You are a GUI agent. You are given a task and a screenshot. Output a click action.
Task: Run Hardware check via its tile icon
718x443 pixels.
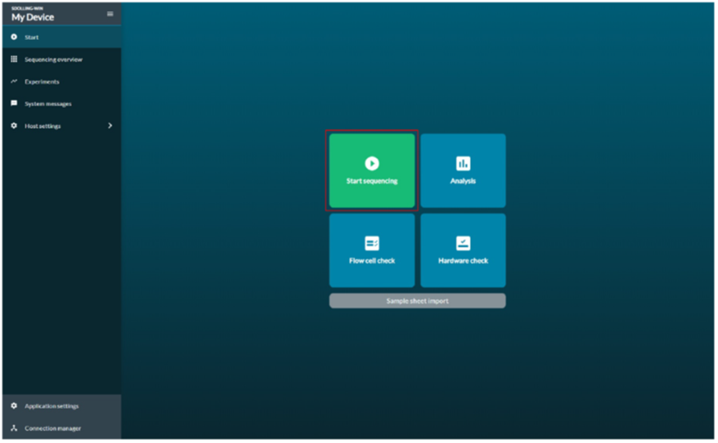(x=463, y=243)
